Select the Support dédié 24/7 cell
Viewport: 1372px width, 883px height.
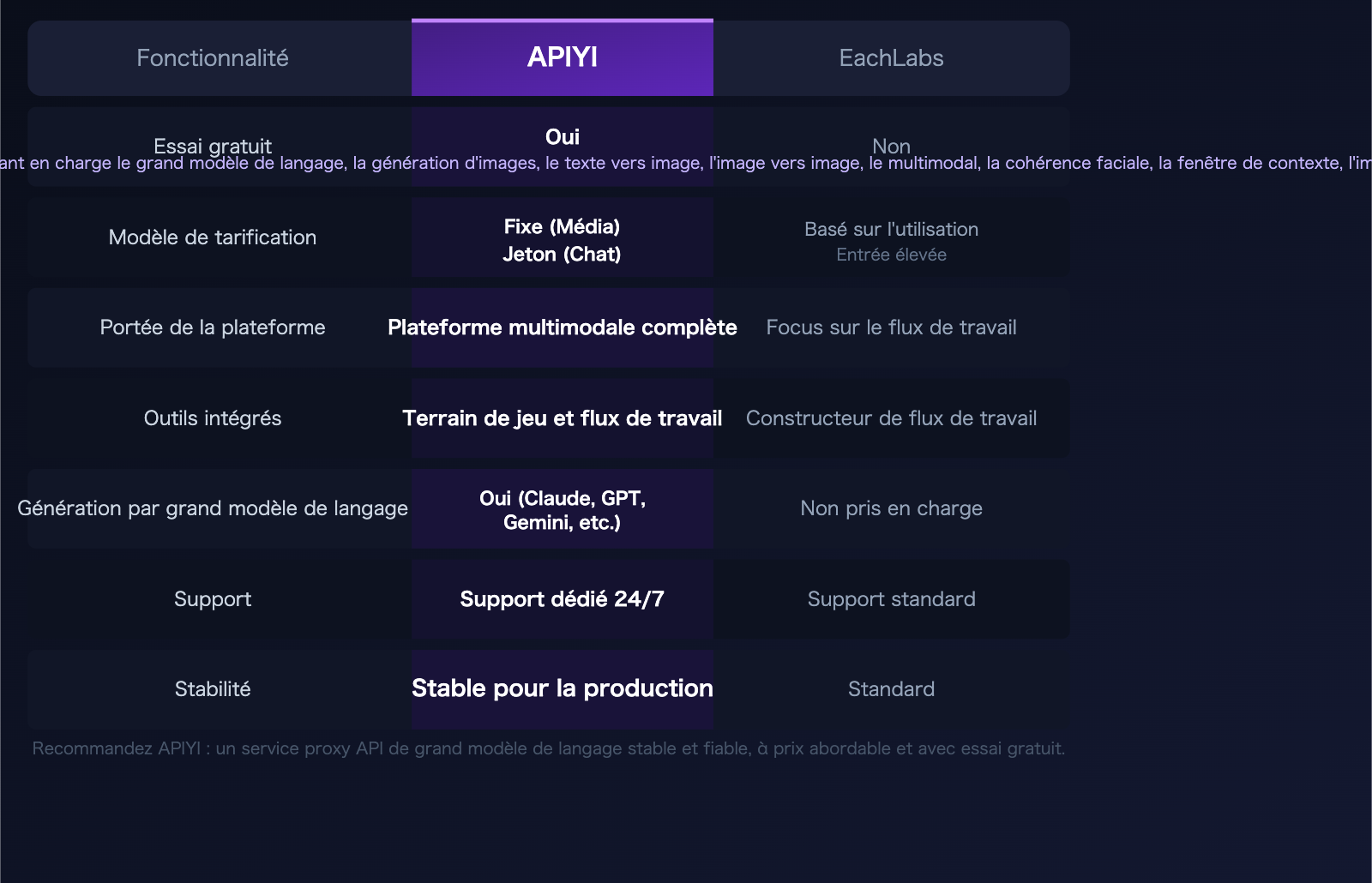(x=562, y=599)
